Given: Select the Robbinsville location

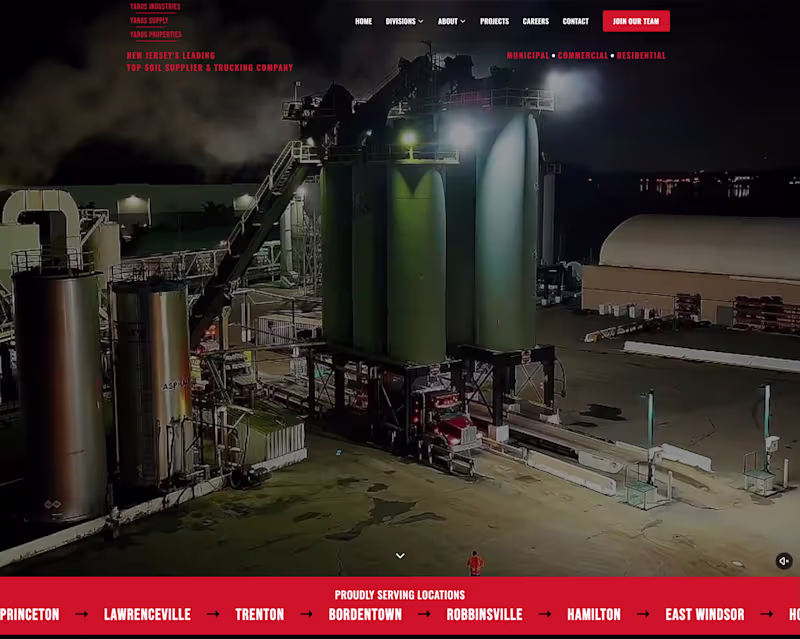Looking at the screenshot, I should coord(485,614).
